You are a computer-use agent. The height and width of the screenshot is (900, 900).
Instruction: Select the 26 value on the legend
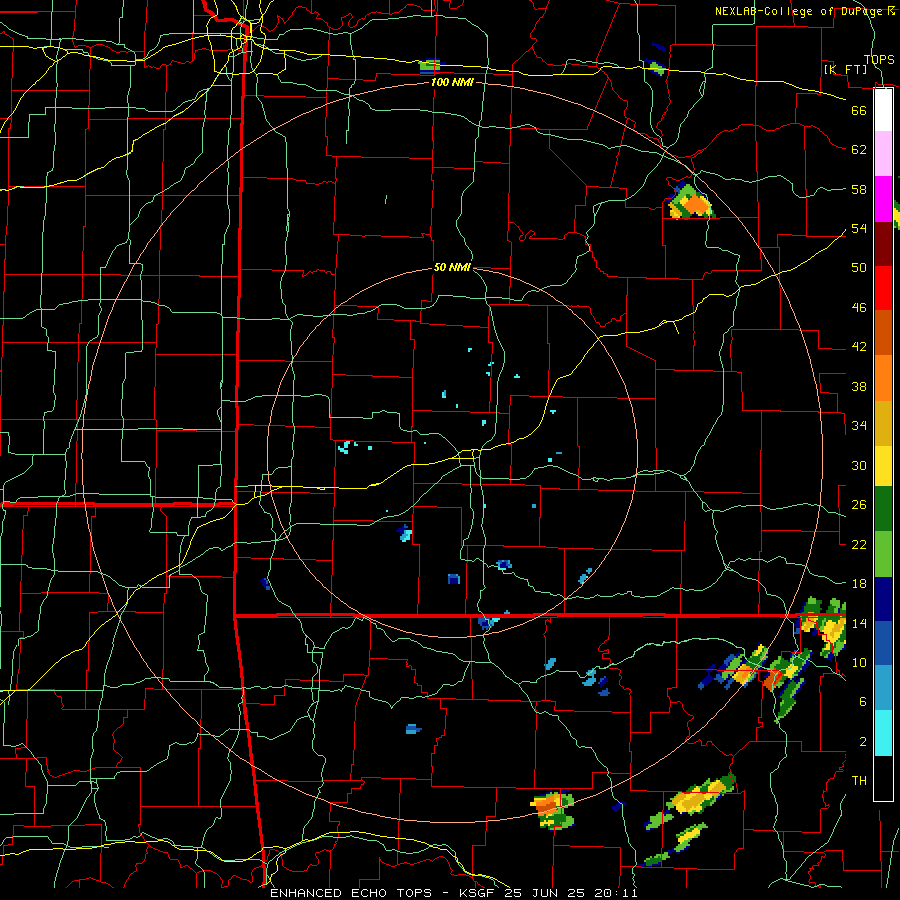click(x=859, y=505)
